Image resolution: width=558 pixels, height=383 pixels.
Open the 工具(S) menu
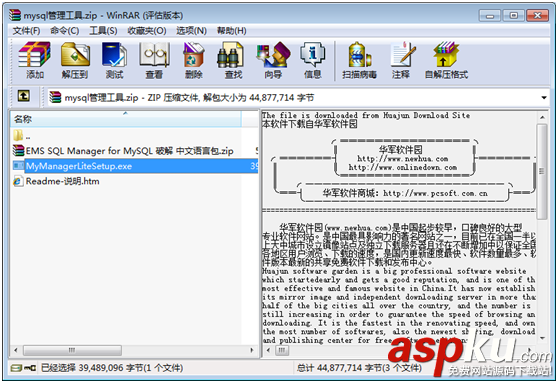[103, 31]
